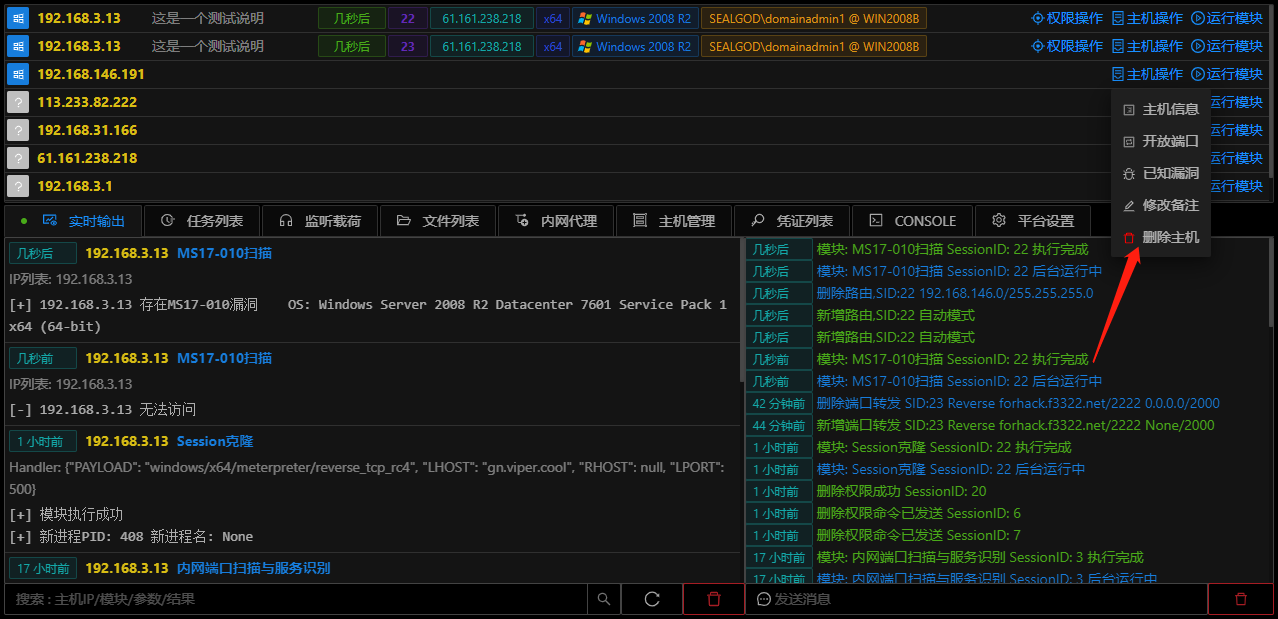Click the search magnifier icon button

(603, 599)
